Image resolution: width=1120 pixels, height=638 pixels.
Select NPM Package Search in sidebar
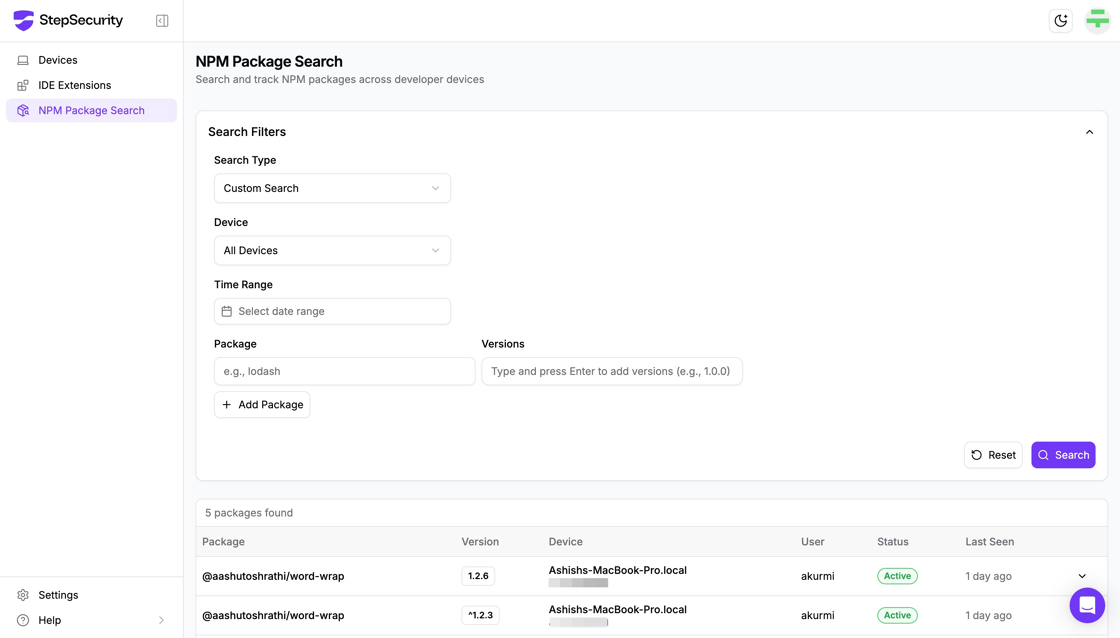pyautogui.click(x=91, y=110)
